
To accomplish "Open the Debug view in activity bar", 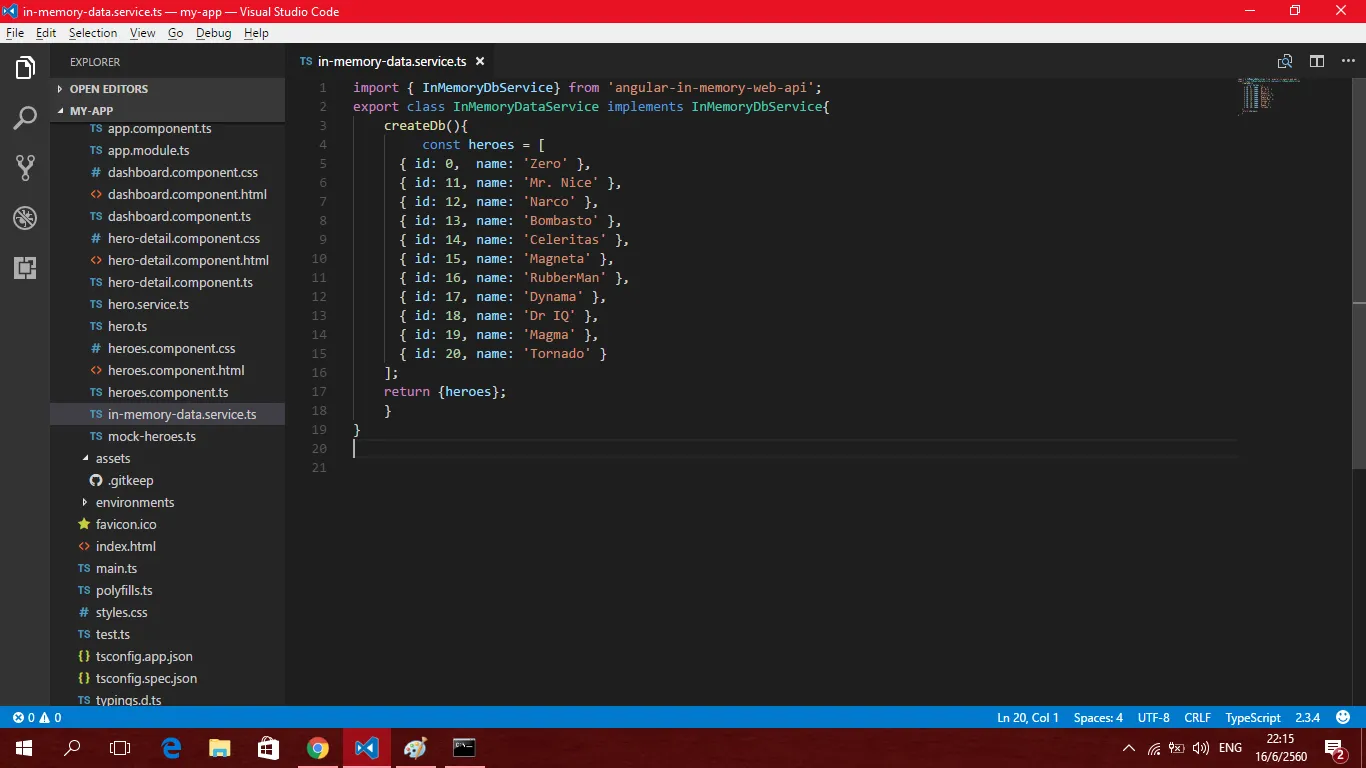I will [25, 218].
